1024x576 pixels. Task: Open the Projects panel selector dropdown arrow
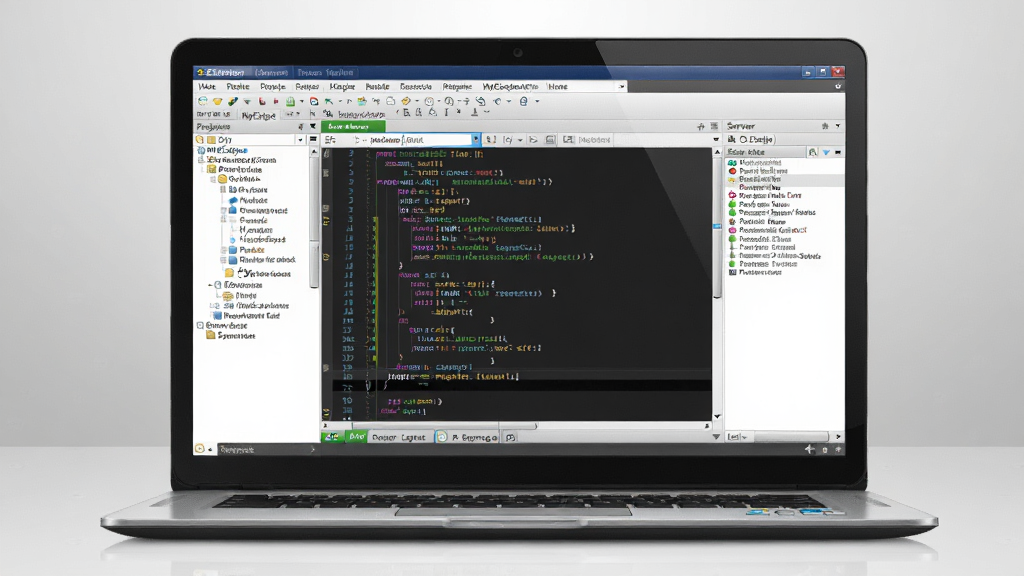click(300, 140)
